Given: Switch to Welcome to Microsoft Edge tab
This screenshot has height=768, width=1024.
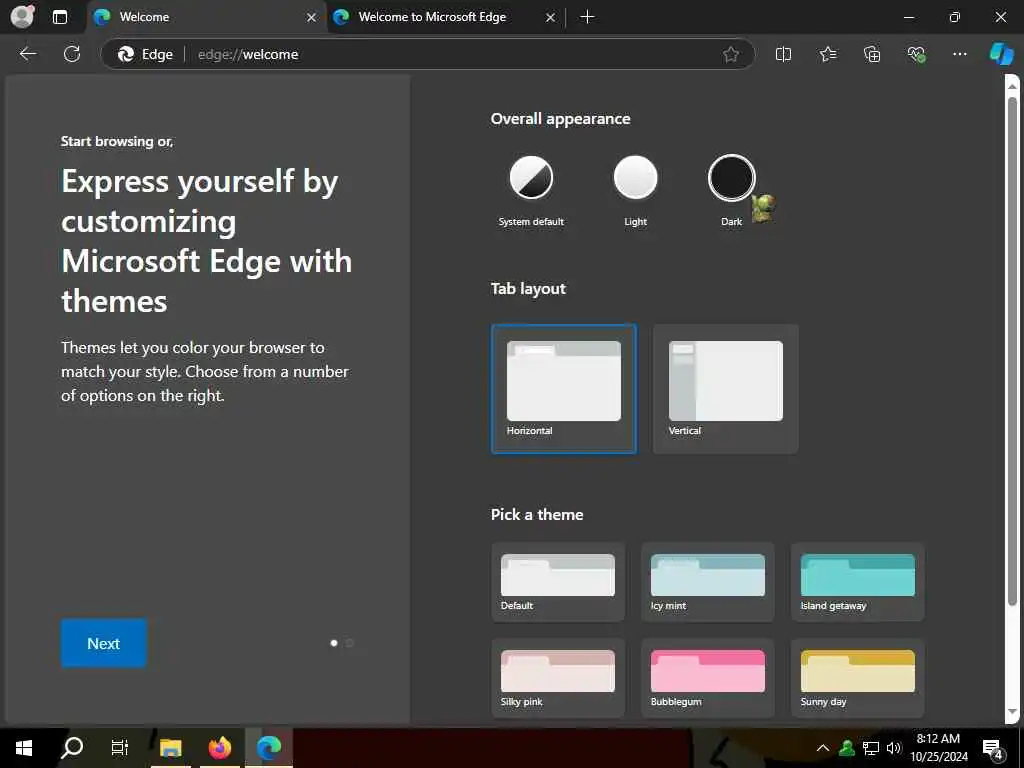Looking at the screenshot, I should 445,17.
